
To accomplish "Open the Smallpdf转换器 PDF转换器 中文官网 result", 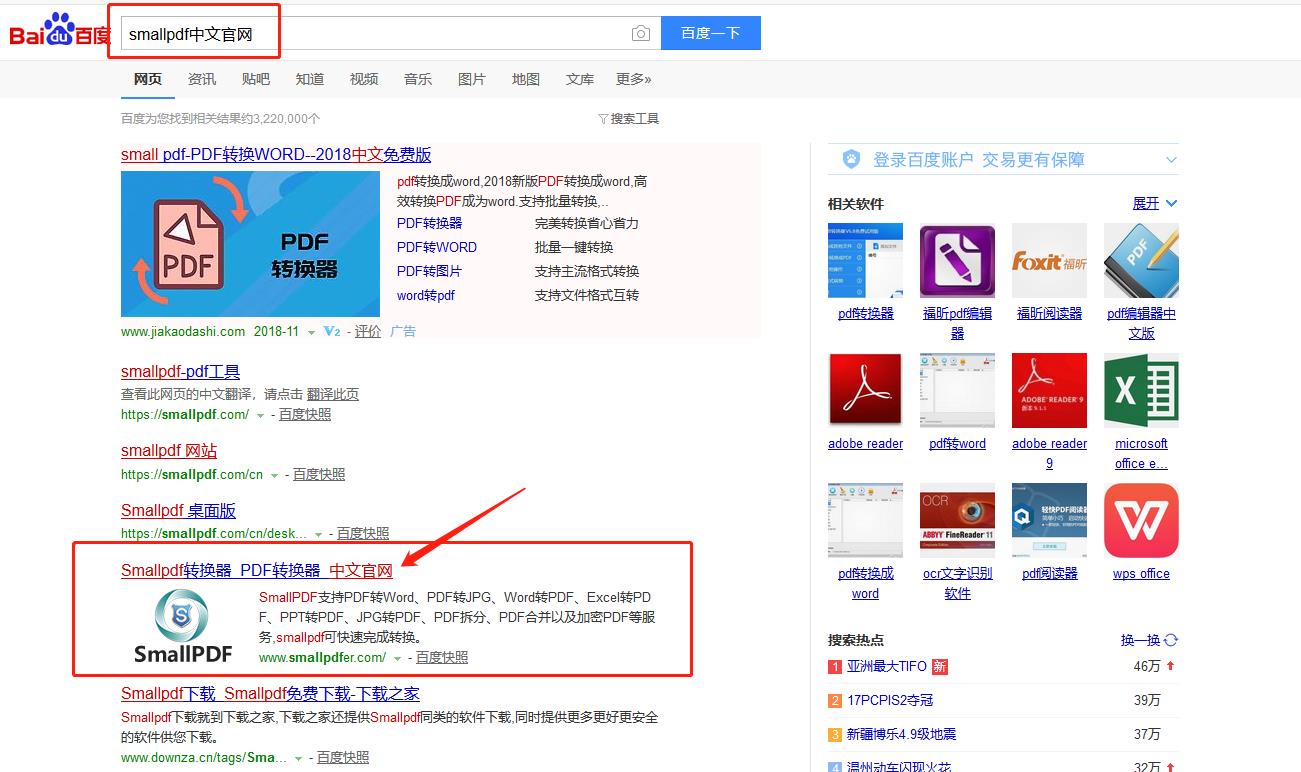I will click(x=257, y=571).
